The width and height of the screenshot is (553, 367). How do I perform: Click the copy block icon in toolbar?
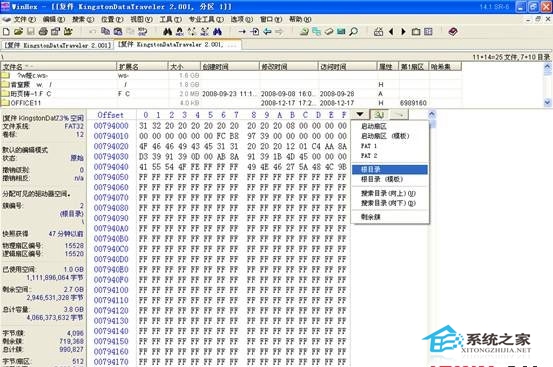point(105,32)
